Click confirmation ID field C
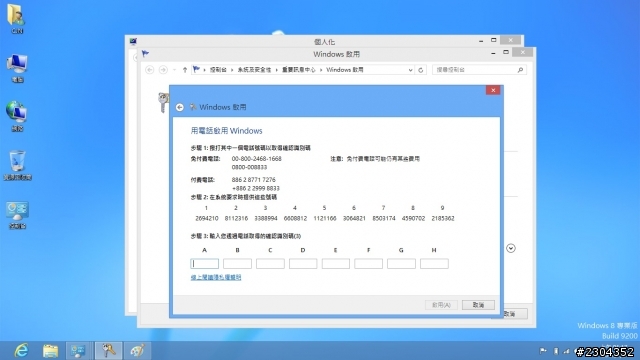The width and height of the screenshot is (640, 360). (x=270, y=264)
